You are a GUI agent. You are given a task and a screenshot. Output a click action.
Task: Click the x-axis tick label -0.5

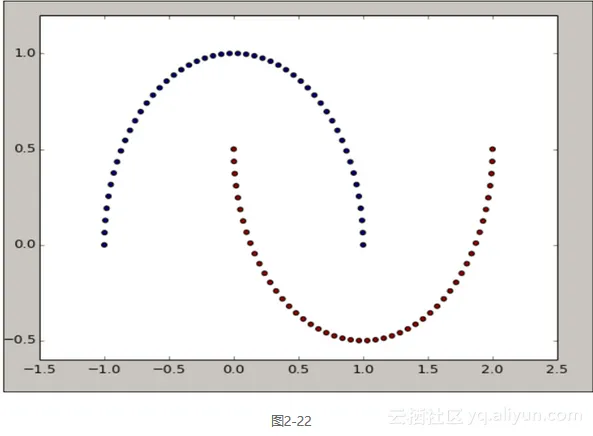(169, 369)
